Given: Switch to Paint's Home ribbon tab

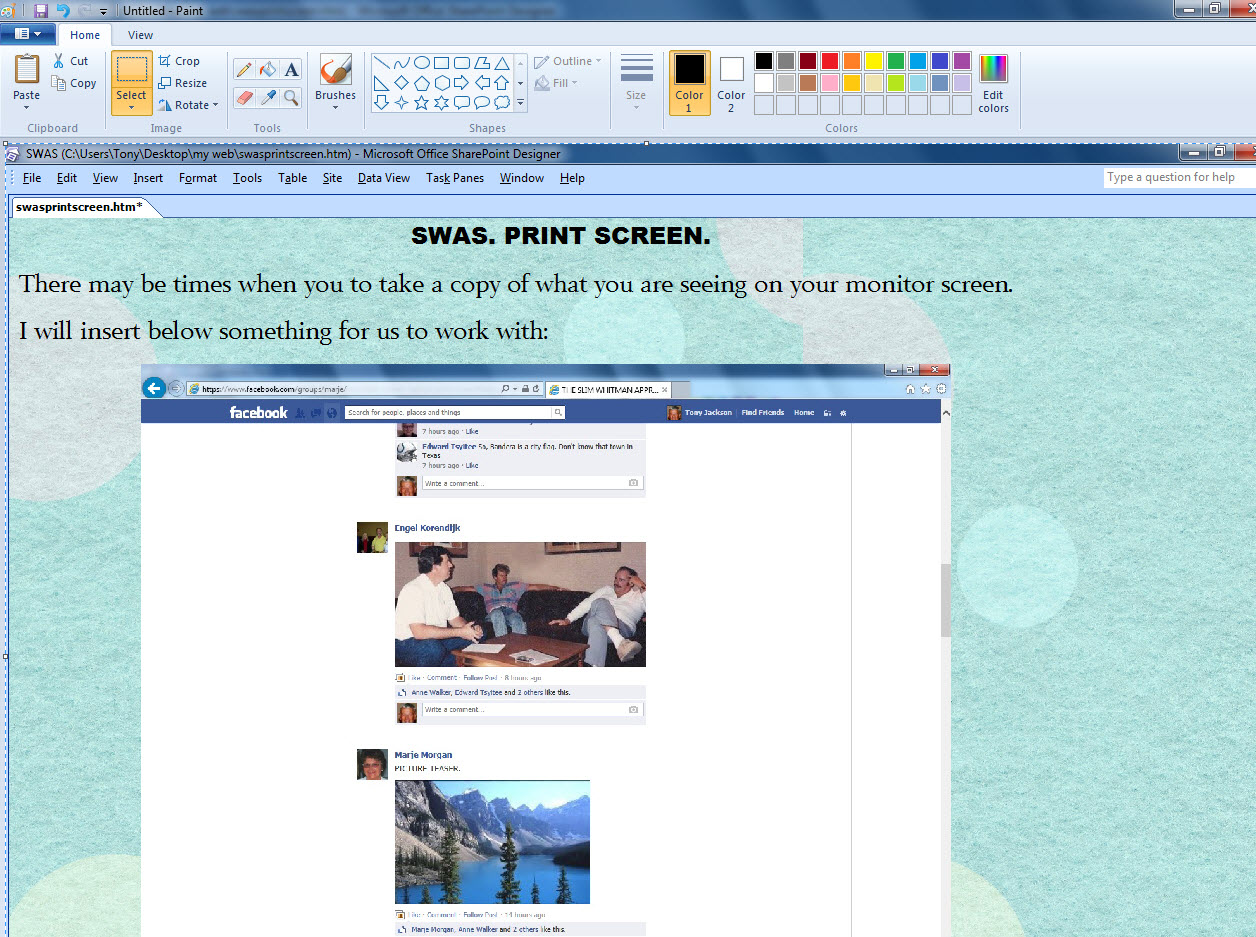Looking at the screenshot, I should 85,35.
